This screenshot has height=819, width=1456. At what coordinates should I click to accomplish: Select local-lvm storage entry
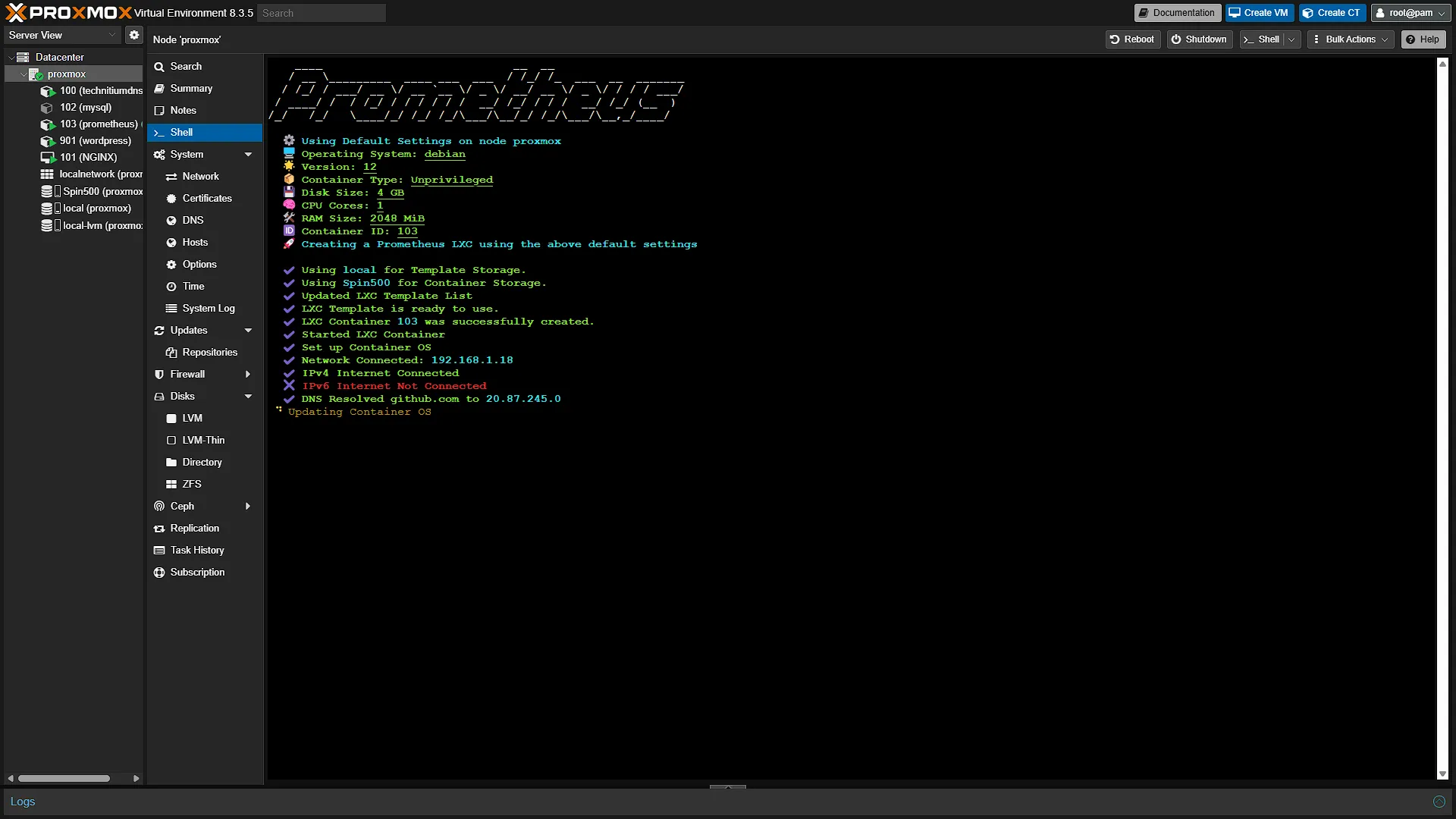[92, 225]
